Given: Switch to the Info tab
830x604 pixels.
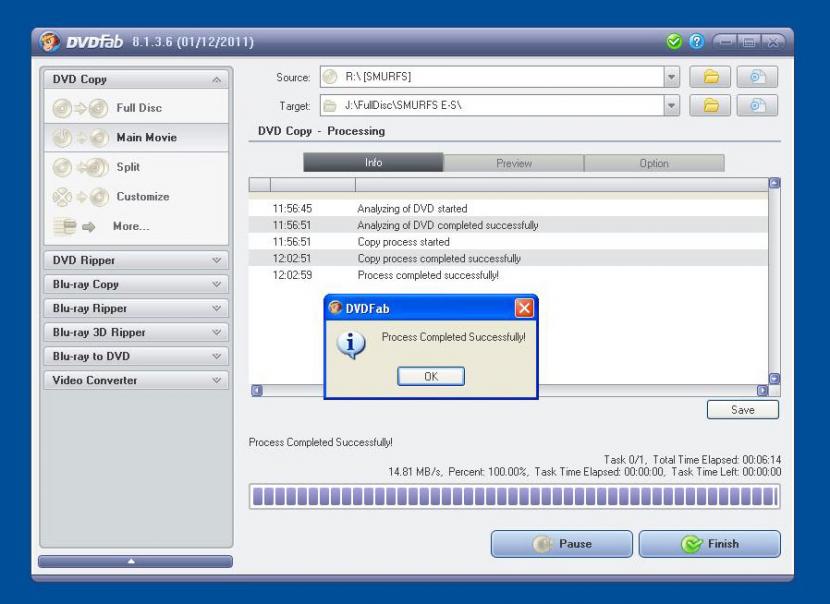Looking at the screenshot, I should pyautogui.click(x=373, y=163).
